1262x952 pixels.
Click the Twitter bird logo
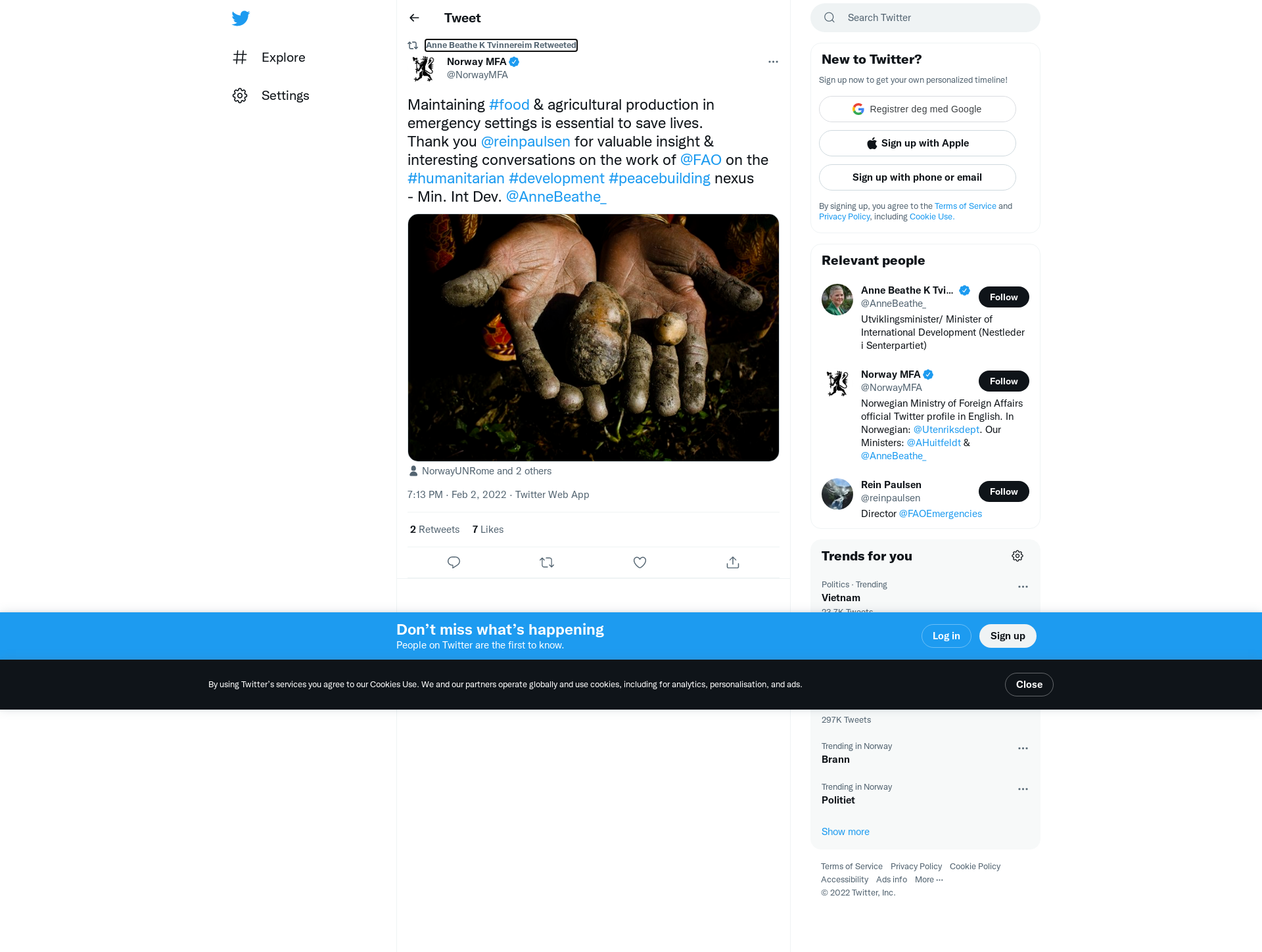(x=241, y=18)
